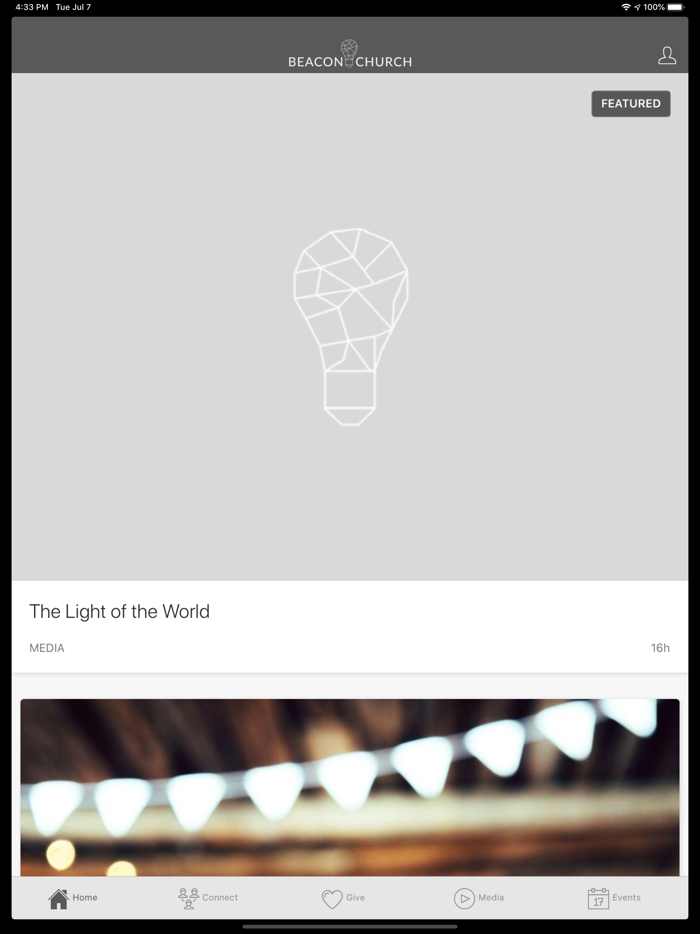
Task: Tap the Connect people icon
Action: point(188,898)
